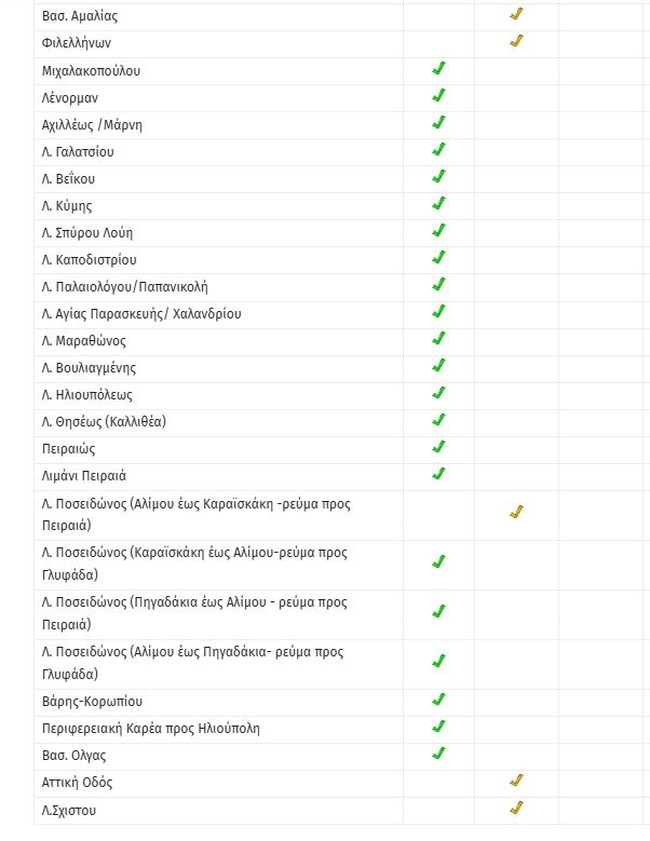Image resolution: width=650 pixels, height=841 pixels.
Task: Click the green checkmark for Λιμάνι Πειραιά
Action: coord(438,474)
